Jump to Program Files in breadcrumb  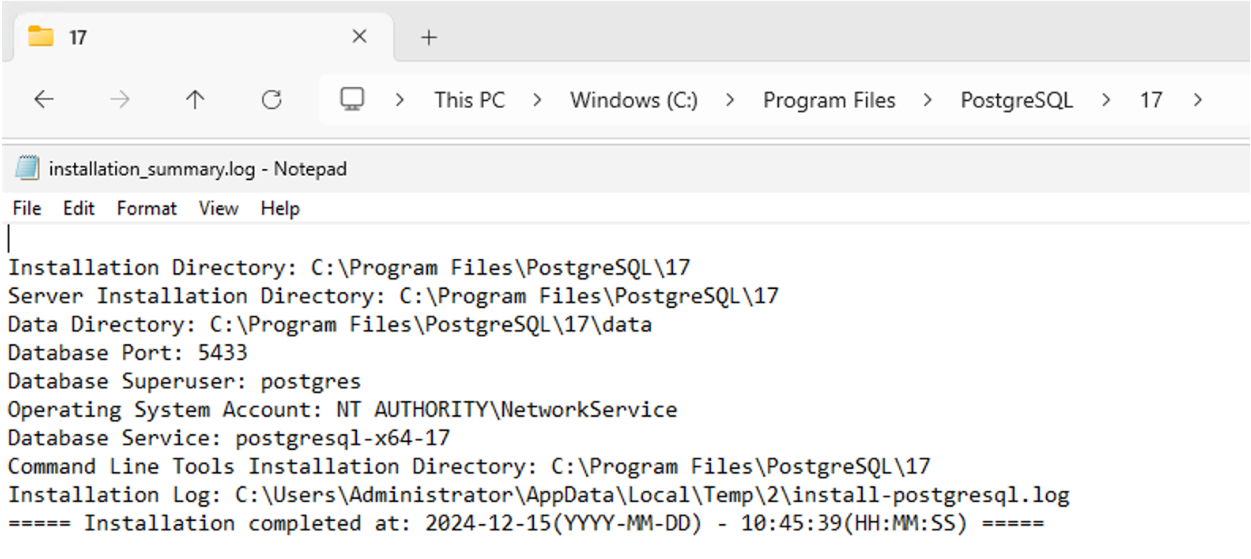[x=829, y=100]
